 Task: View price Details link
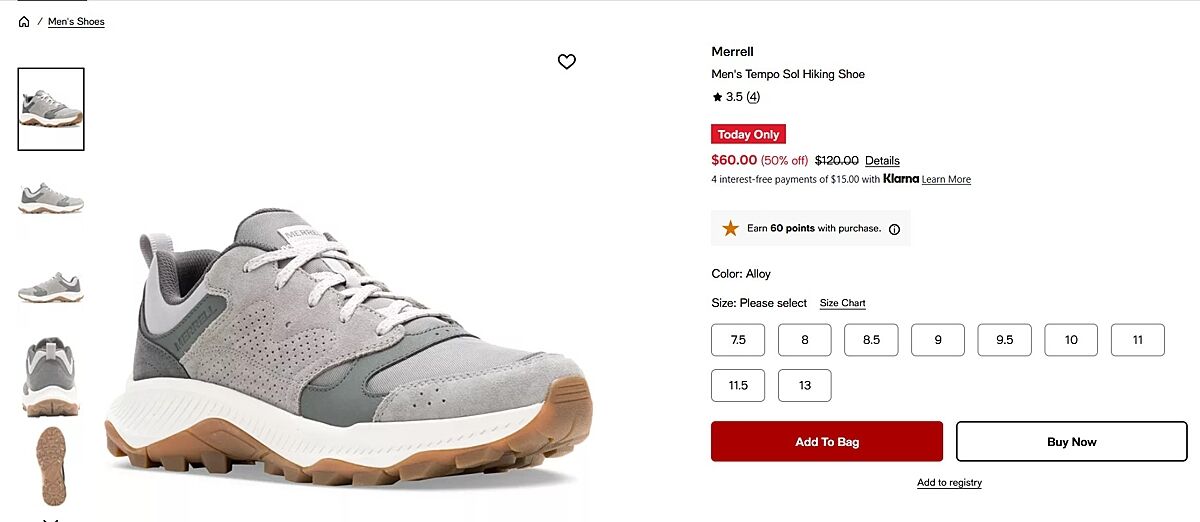882,161
